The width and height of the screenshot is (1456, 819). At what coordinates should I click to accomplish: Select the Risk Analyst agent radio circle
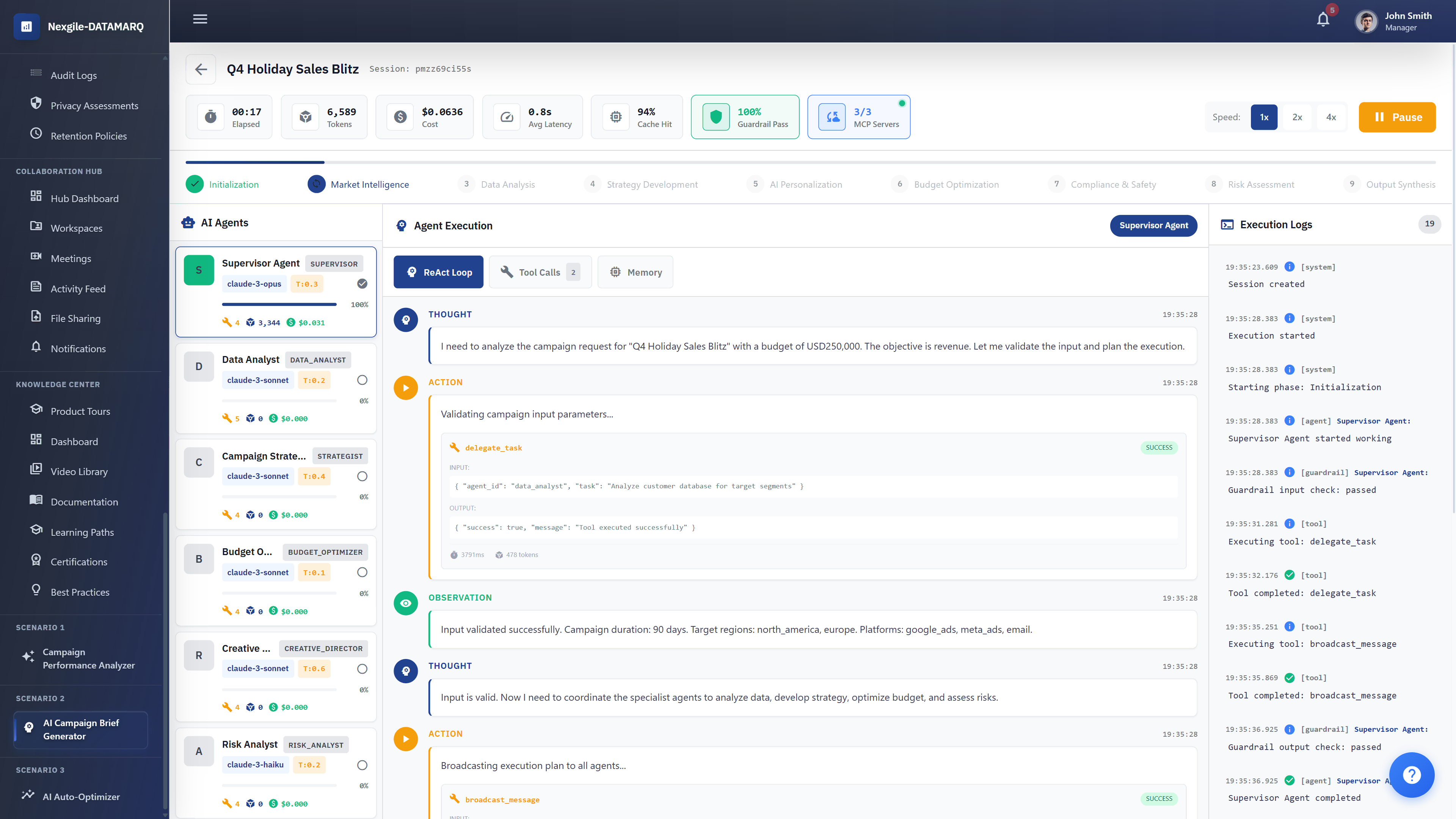[x=361, y=765]
